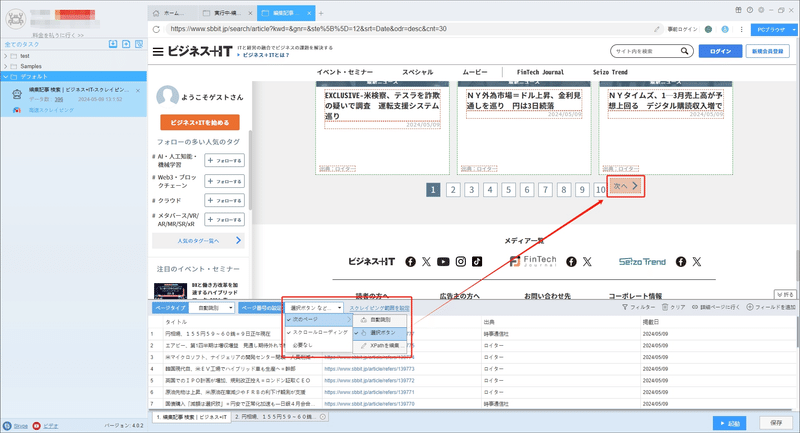Close the task item in the デフォルト folder

[138, 90]
